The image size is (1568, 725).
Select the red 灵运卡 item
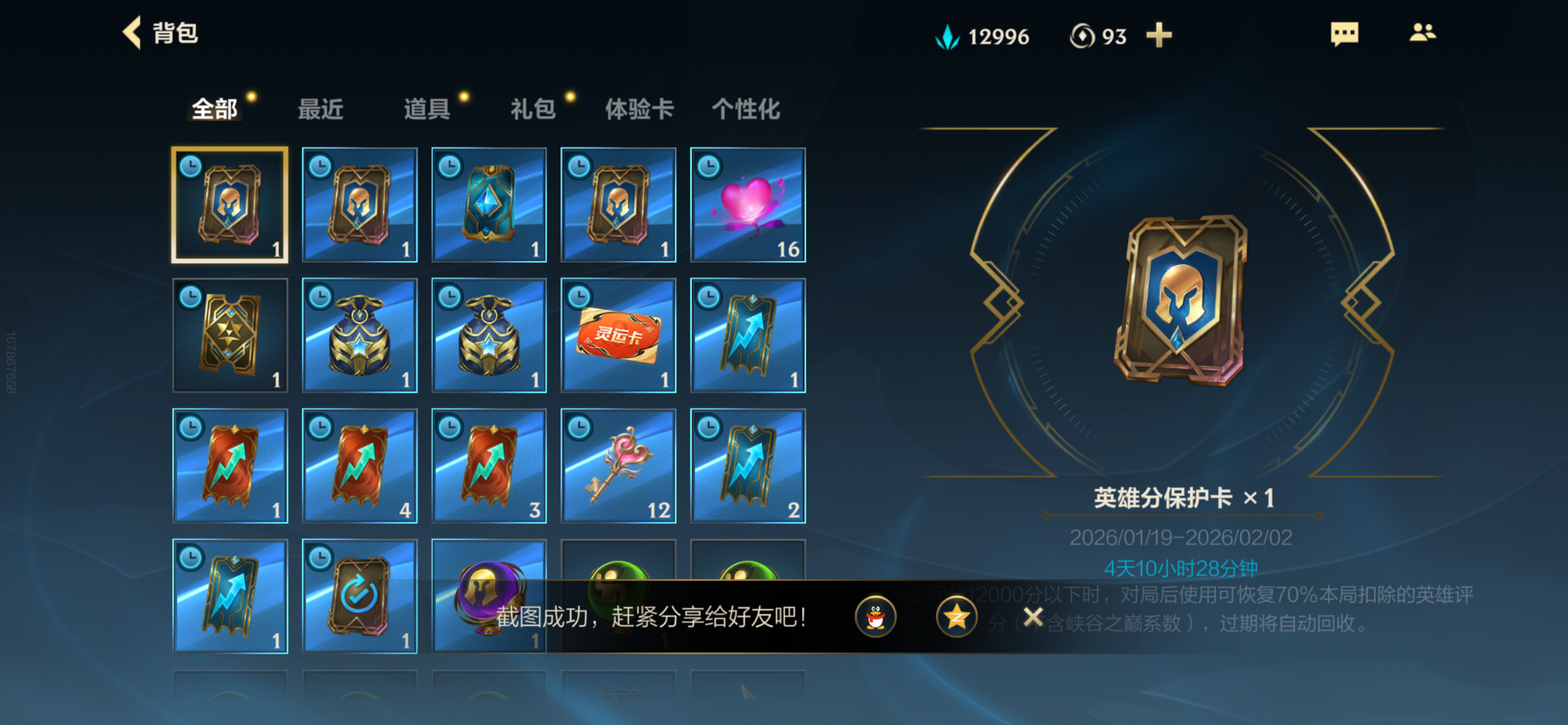619,335
